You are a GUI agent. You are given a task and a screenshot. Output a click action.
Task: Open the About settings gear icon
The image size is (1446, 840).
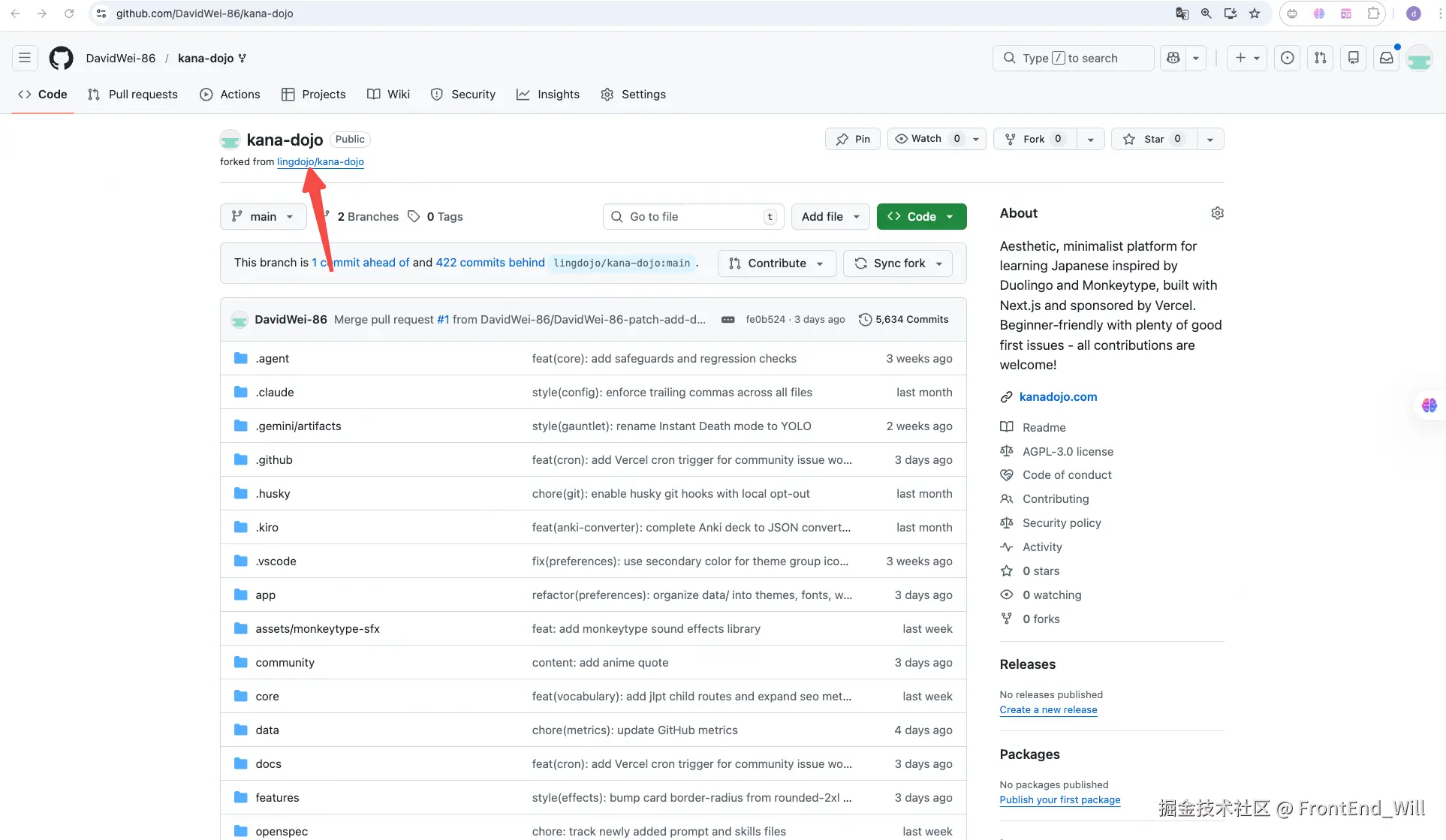tap(1217, 213)
